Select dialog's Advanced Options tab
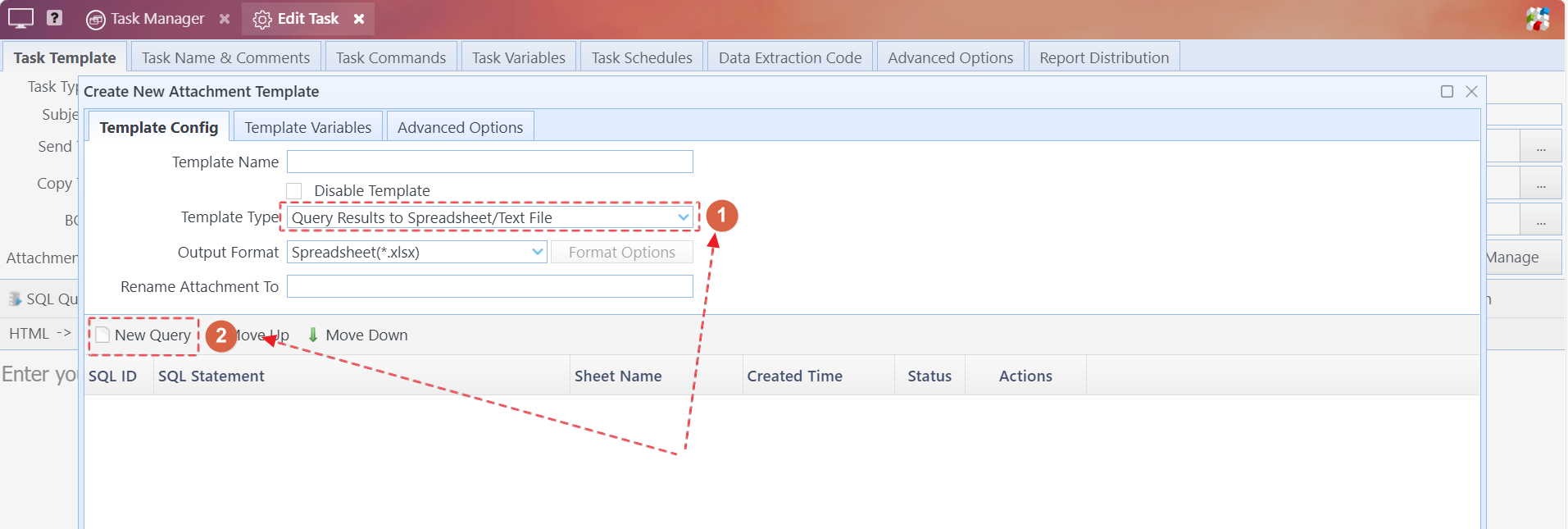 tap(460, 127)
